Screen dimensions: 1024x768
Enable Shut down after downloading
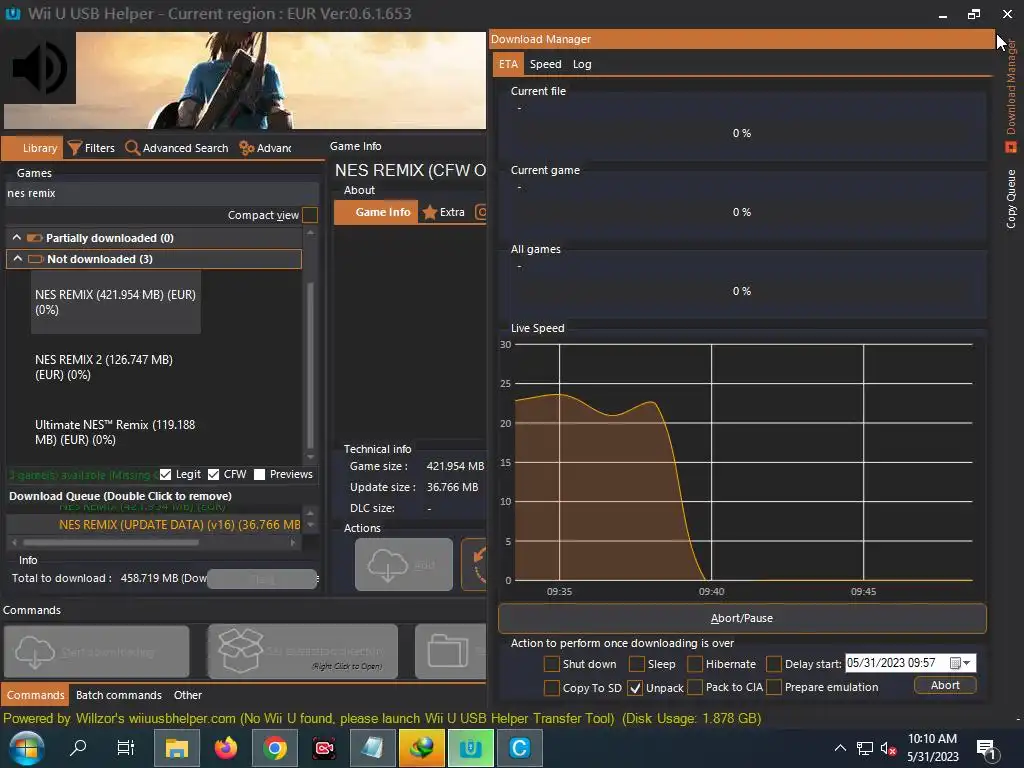[552, 664]
